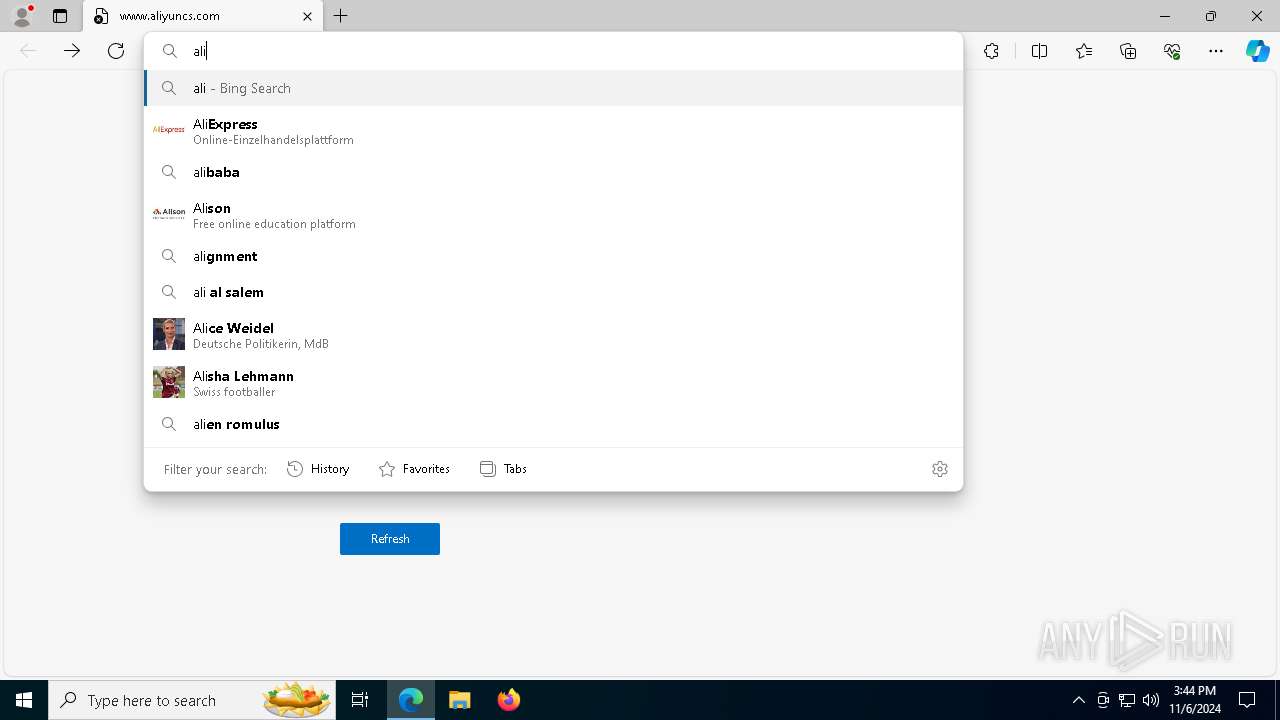Open a new tab with the plus button
This screenshot has width=1280, height=720.
pyautogui.click(x=341, y=16)
